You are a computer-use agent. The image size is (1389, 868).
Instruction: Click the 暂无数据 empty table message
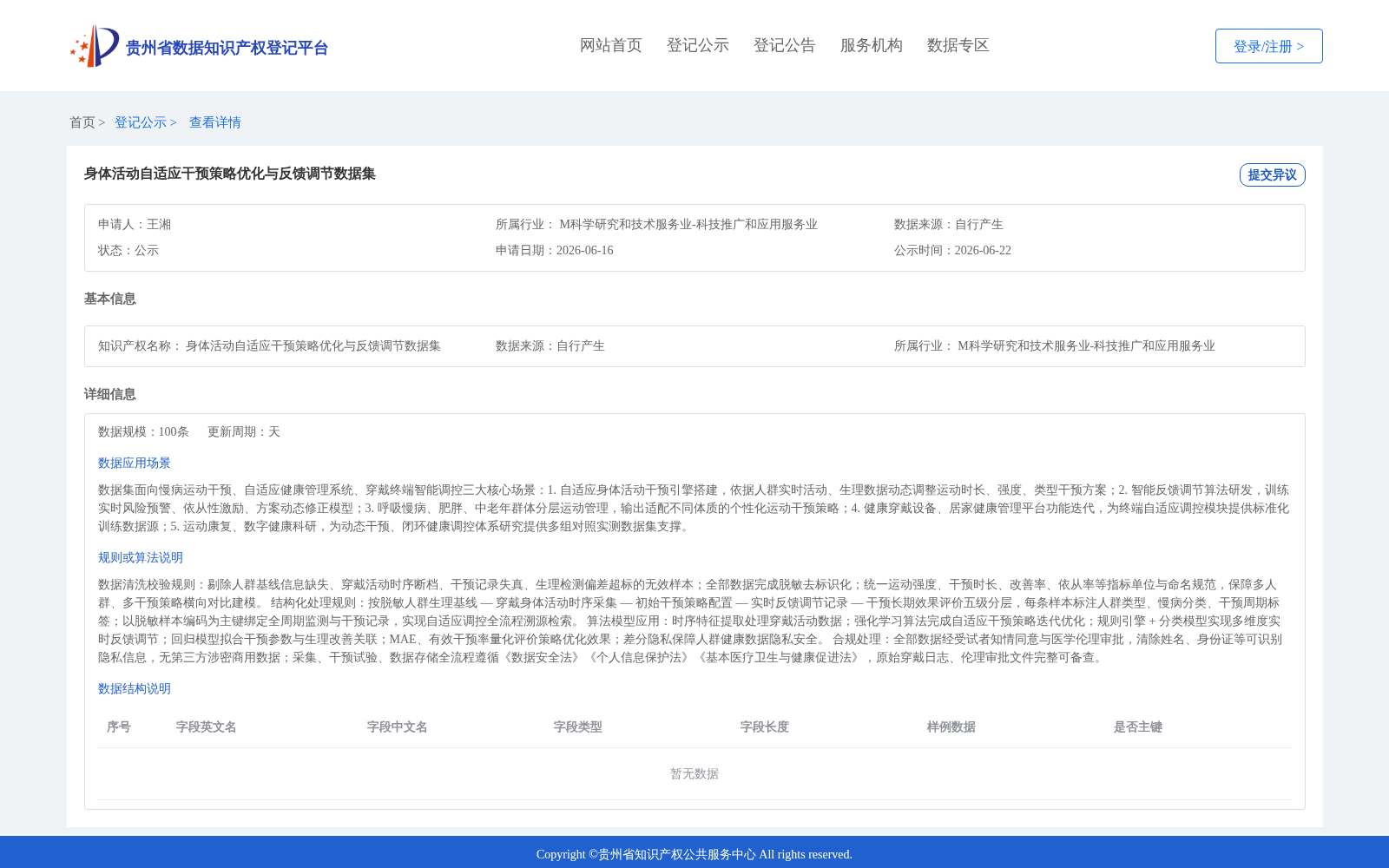(694, 773)
